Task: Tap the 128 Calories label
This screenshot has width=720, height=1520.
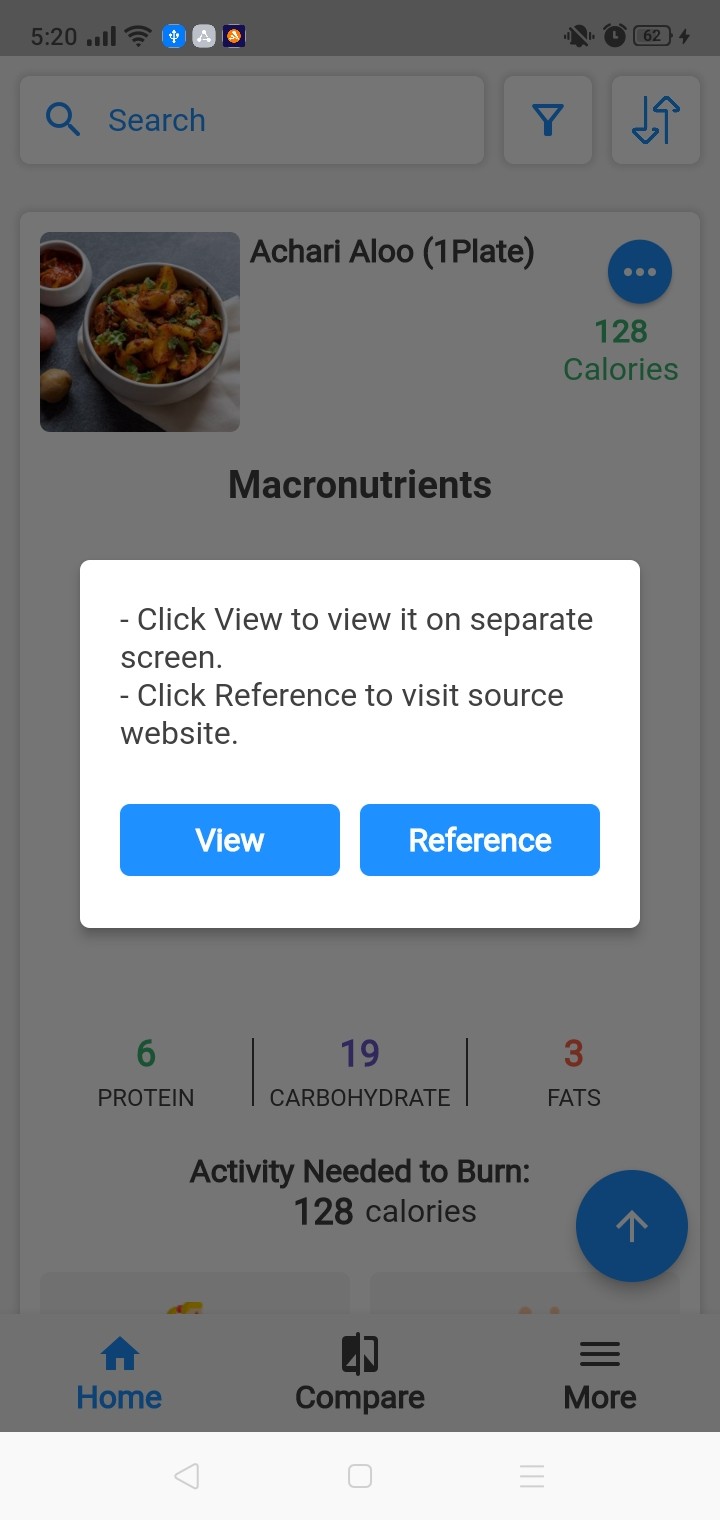Action: pos(621,350)
